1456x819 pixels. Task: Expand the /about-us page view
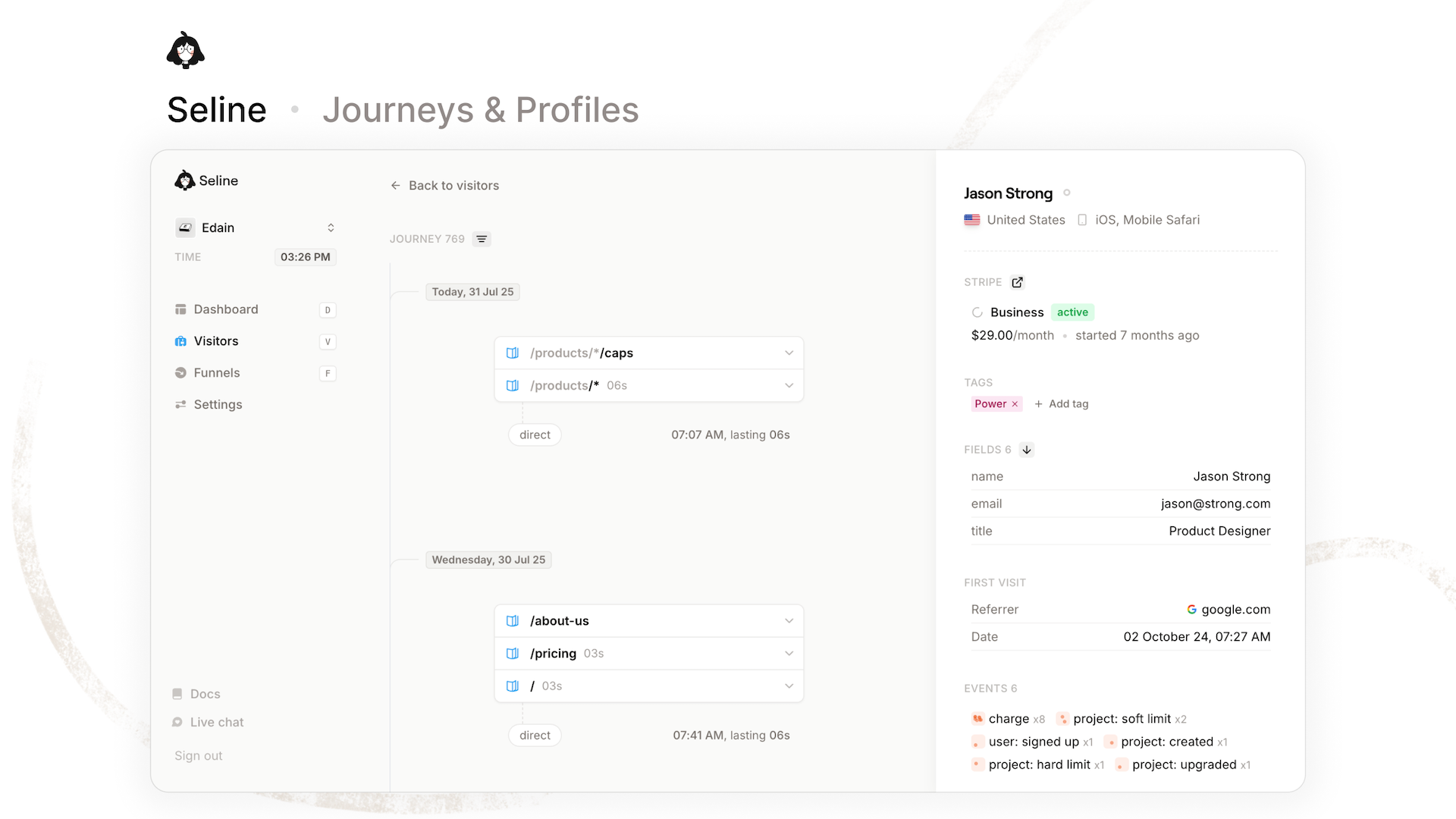(x=649, y=621)
